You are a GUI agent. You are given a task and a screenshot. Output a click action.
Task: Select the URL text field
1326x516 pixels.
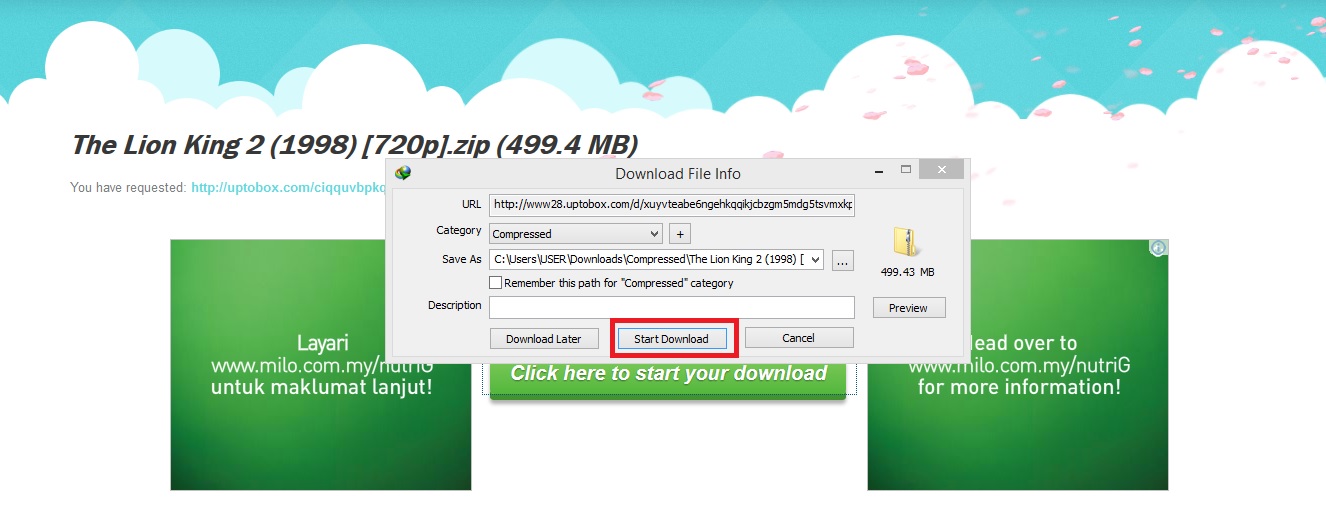click(x=672, y=204)
